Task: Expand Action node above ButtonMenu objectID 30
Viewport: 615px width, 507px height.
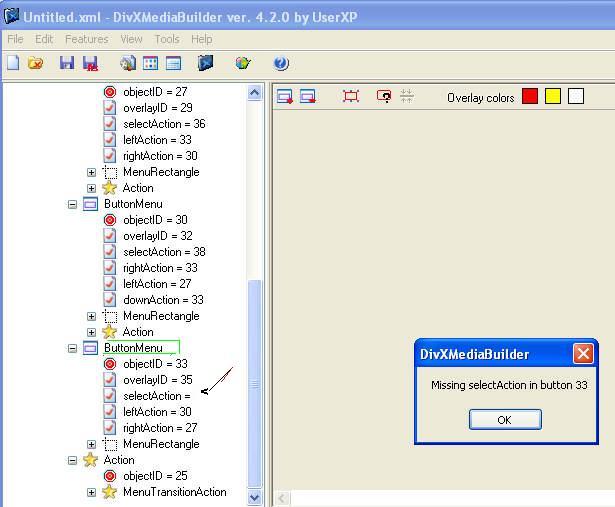Action: 91,188
